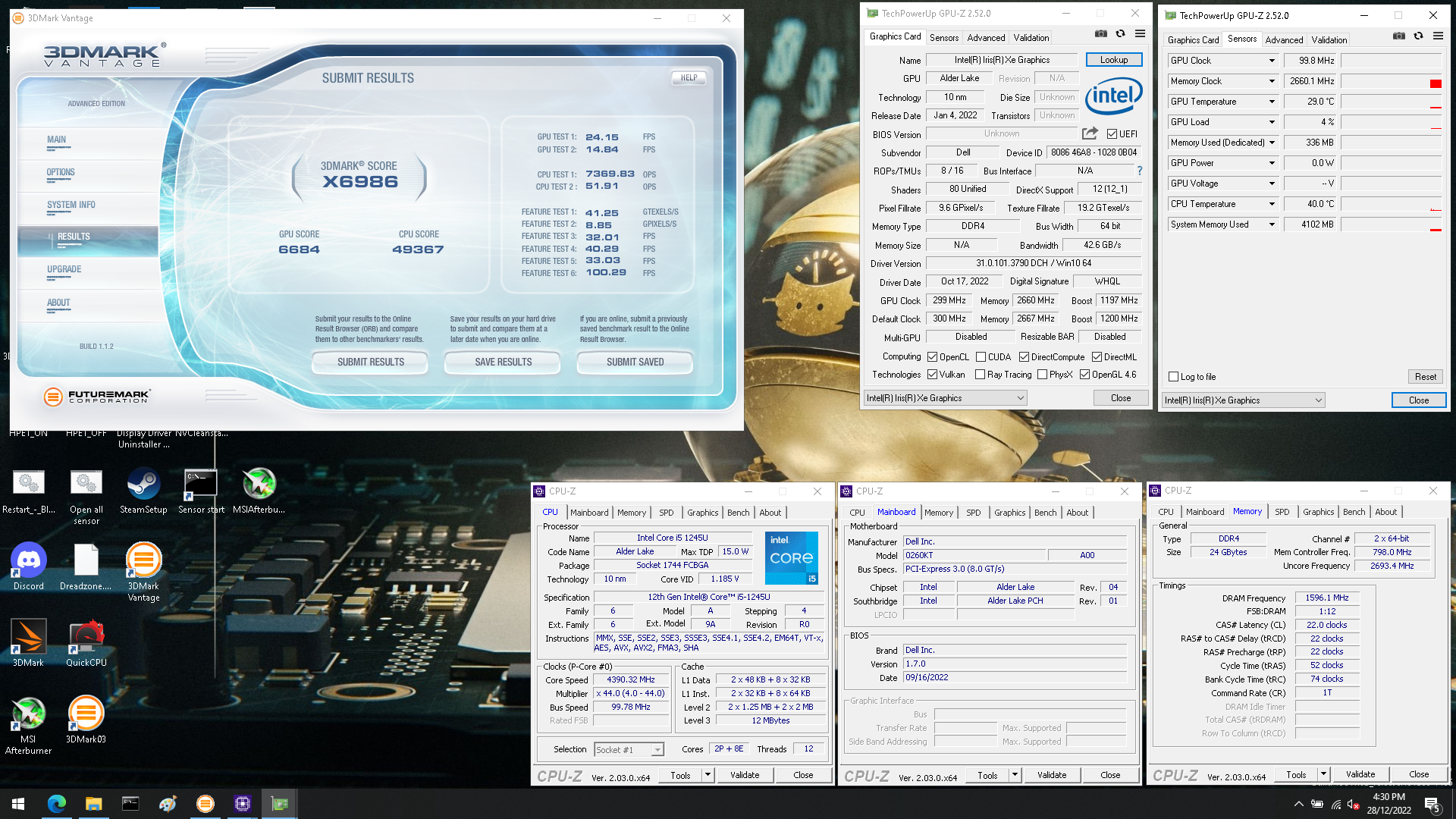Screen dimensions: 1456x819
Task: Click SUBMIT RESULTS button in 3DMark Vantage
Action: [371, 362]
